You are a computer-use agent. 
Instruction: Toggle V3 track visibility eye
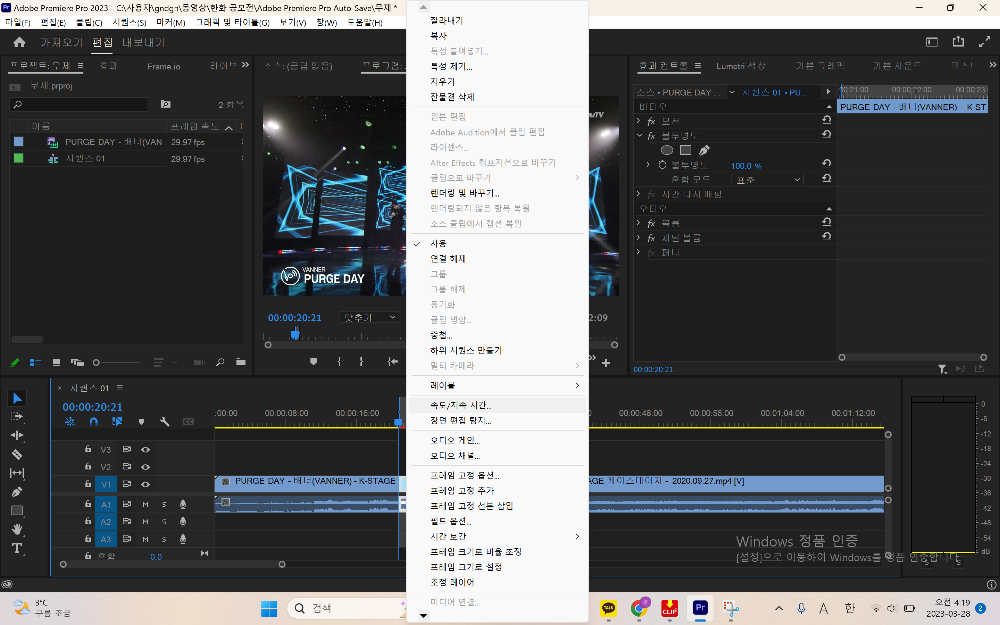pyautogui.click(x=145, y=450)
